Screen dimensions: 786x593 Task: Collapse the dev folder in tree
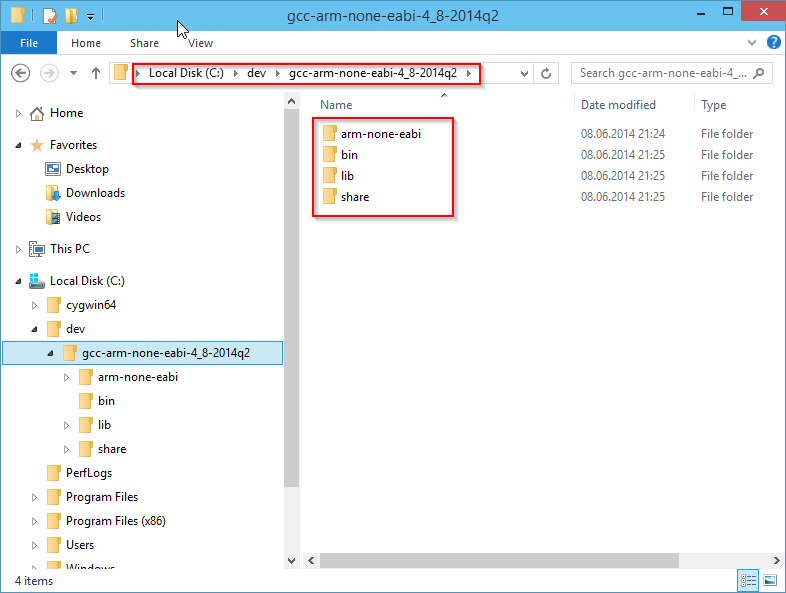[34, 329]
